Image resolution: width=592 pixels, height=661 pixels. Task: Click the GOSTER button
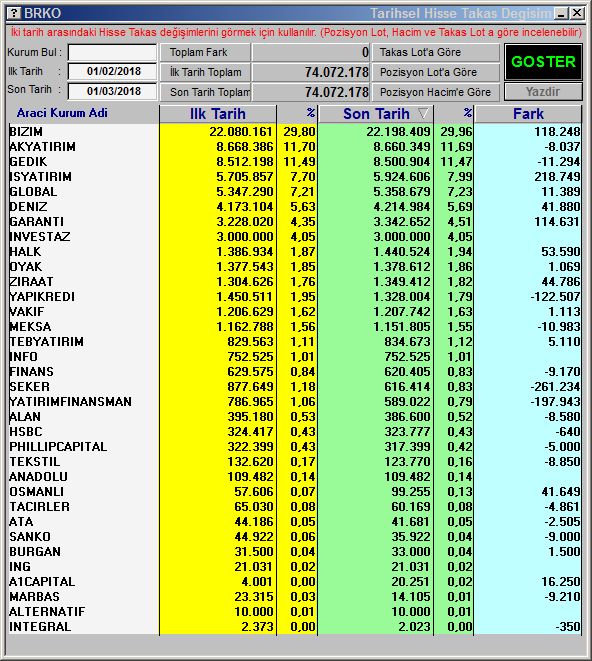(x=544, y=62)
